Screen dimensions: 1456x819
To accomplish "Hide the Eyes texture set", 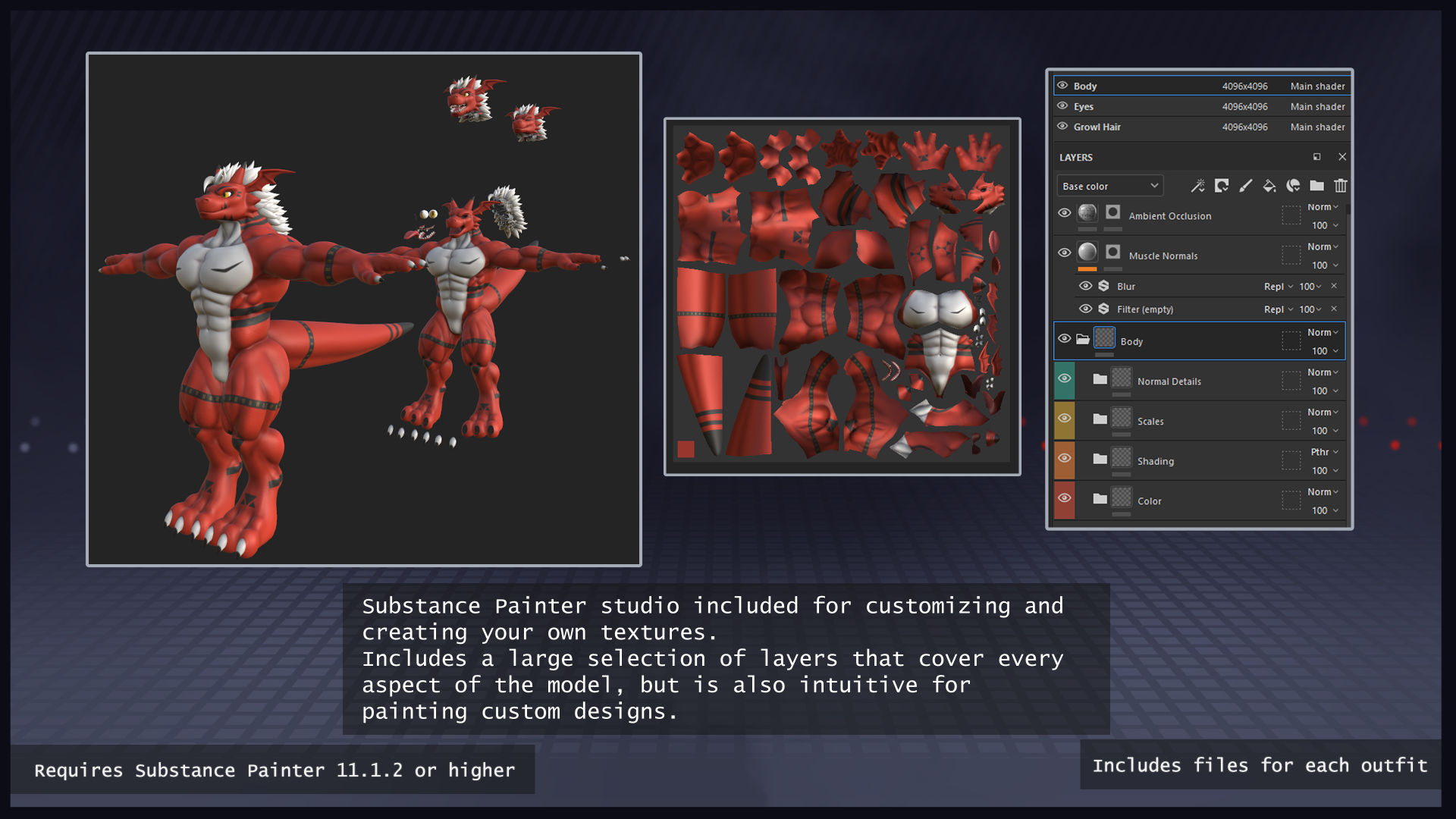I will pyautogui.click(x=1062, y=106).
